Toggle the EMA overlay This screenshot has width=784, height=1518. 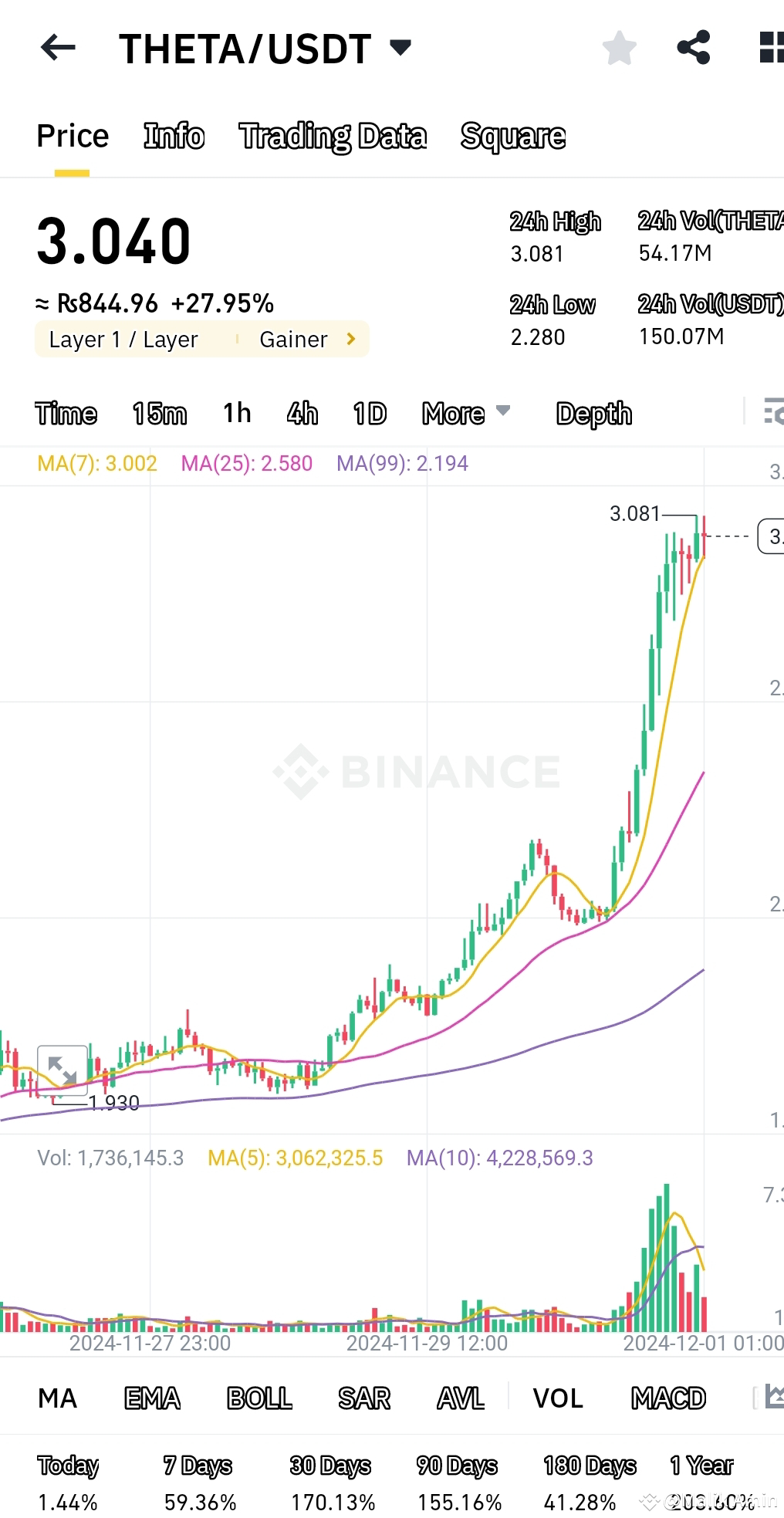coord(153,1398)
